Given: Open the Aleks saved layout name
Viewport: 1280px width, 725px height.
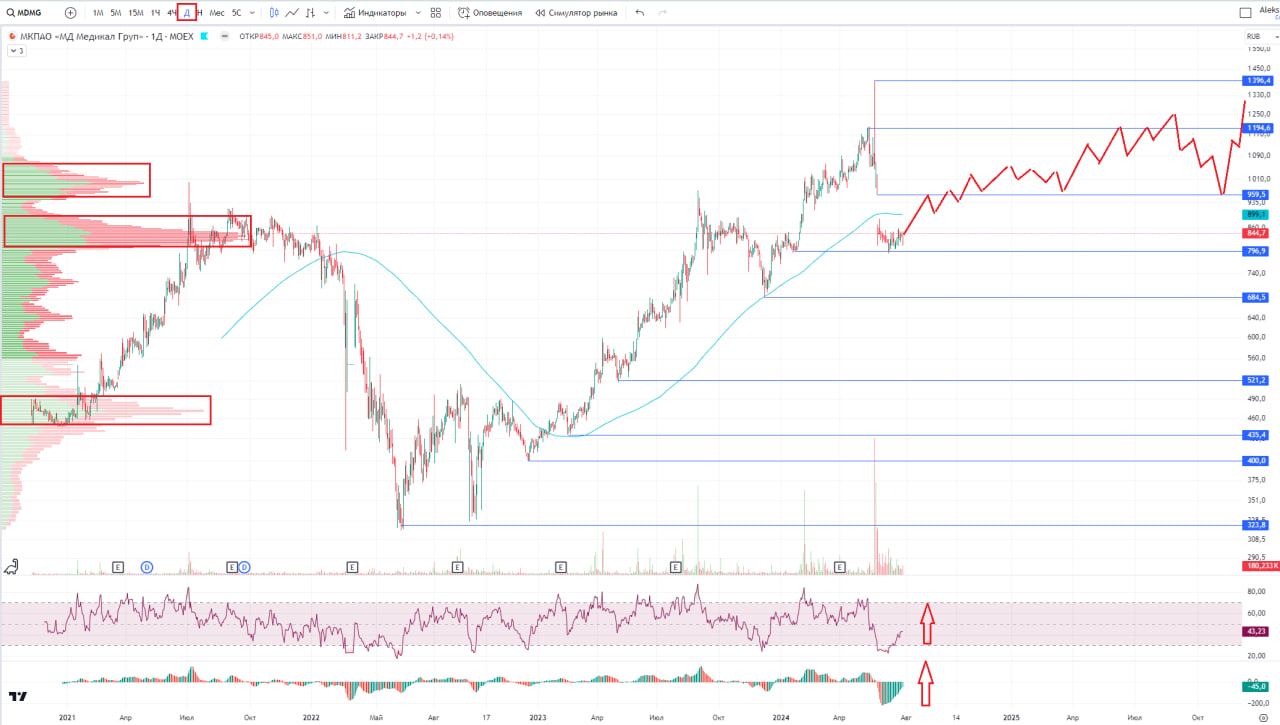Looking at the screenshot, I should point(1268,10).
